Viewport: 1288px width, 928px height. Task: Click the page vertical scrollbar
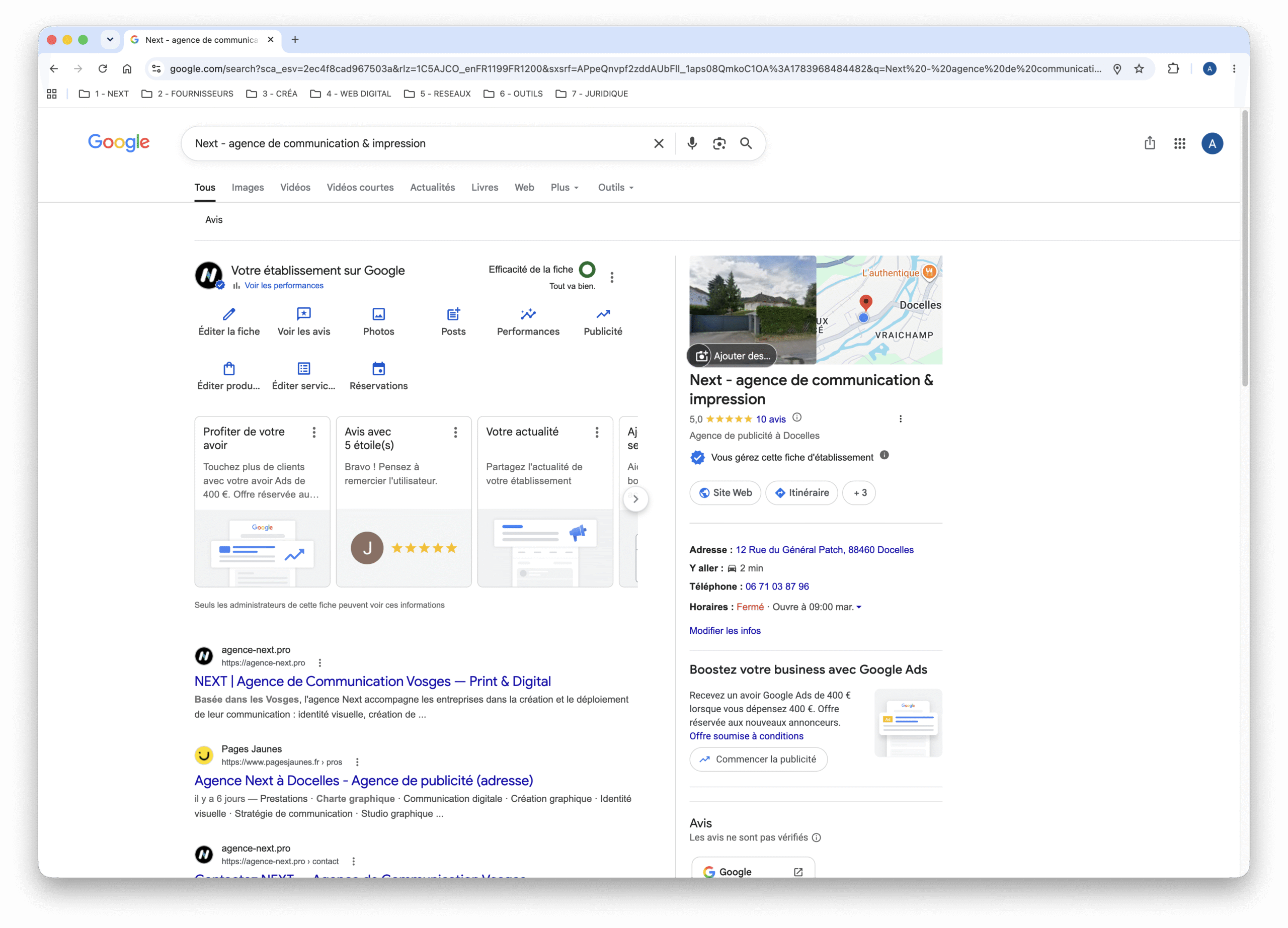pos(1245,248)
